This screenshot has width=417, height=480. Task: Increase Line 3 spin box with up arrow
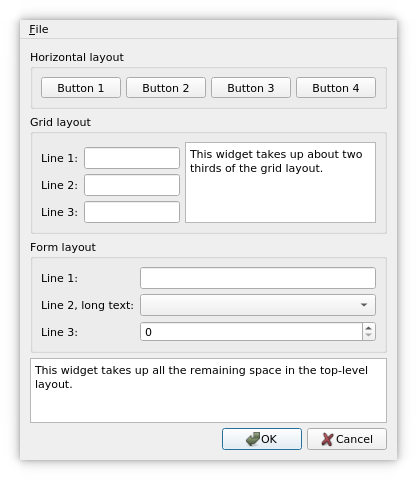click(369, 328)
